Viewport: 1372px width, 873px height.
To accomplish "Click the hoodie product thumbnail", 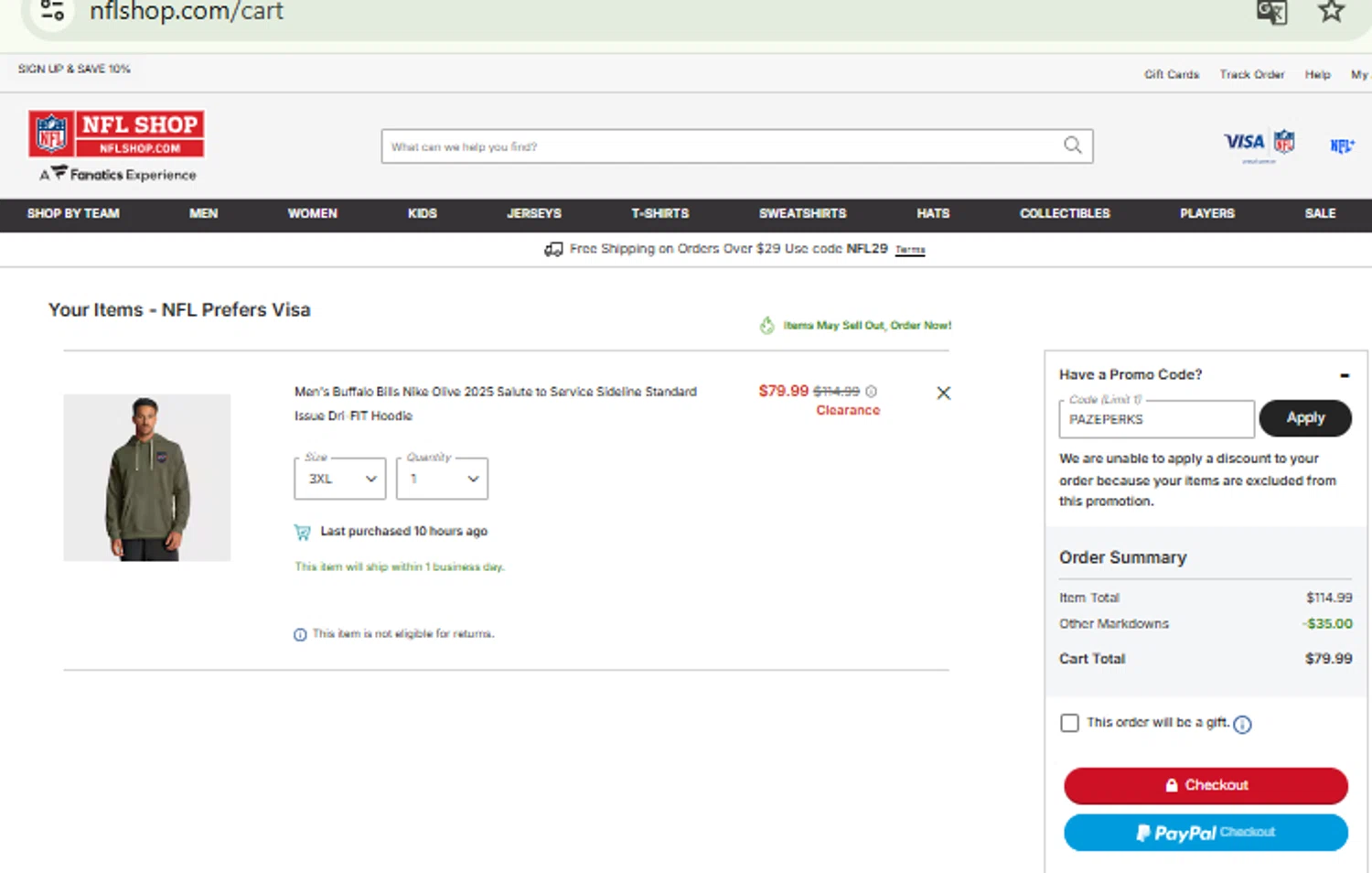I will pos(147,478).
